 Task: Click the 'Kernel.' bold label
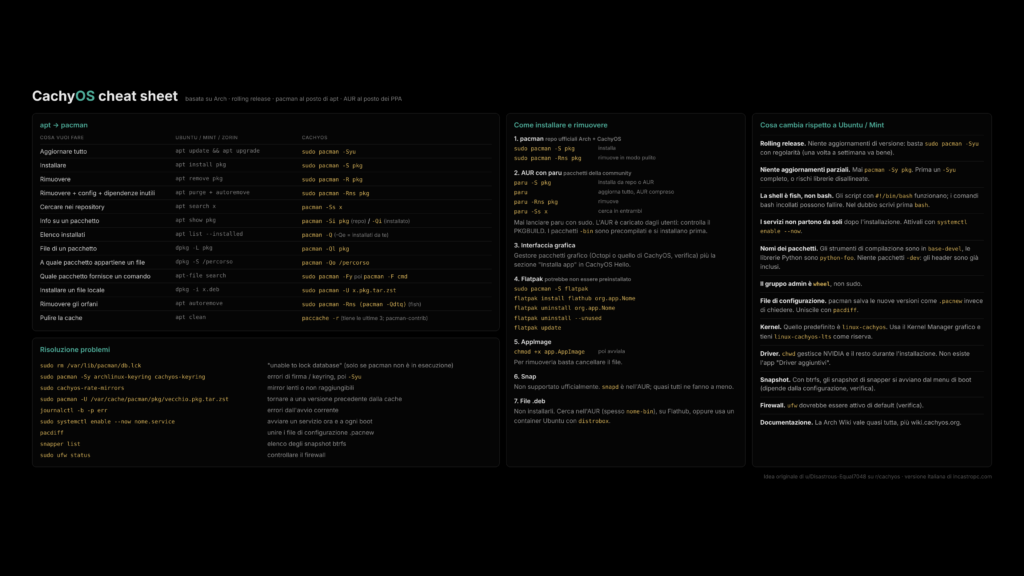(771, 327)
